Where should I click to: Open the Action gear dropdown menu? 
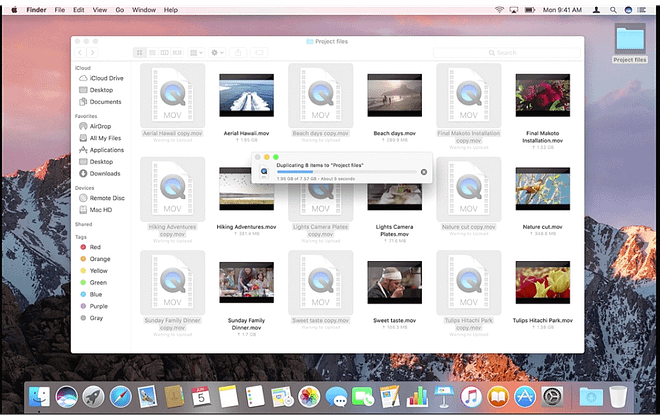coord(217,52)
